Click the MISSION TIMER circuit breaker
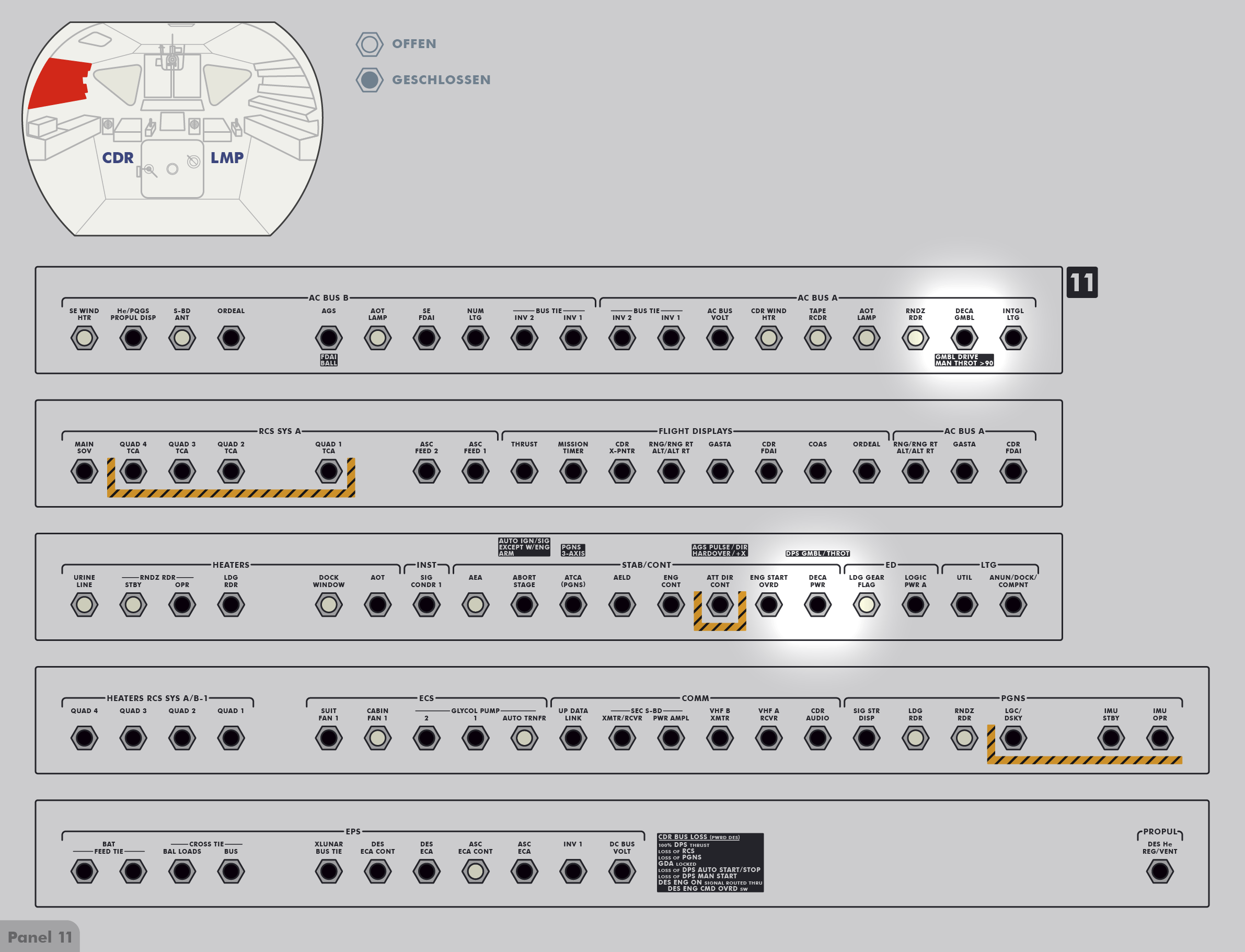The height and width of the screenshot is (952, 1245). point(573,472)
